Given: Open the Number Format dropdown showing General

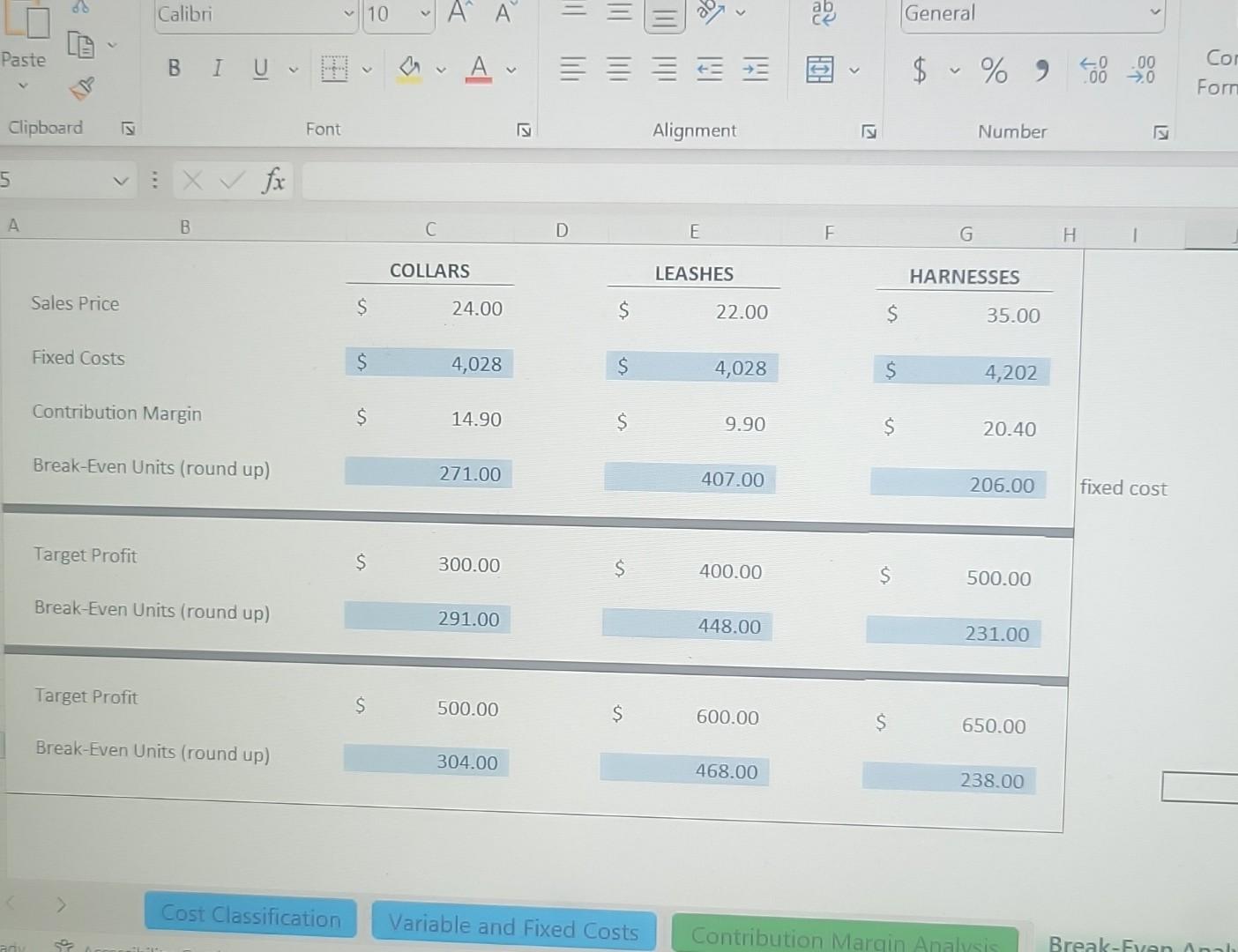Looking at the screenshot, I should point(1032,14).
